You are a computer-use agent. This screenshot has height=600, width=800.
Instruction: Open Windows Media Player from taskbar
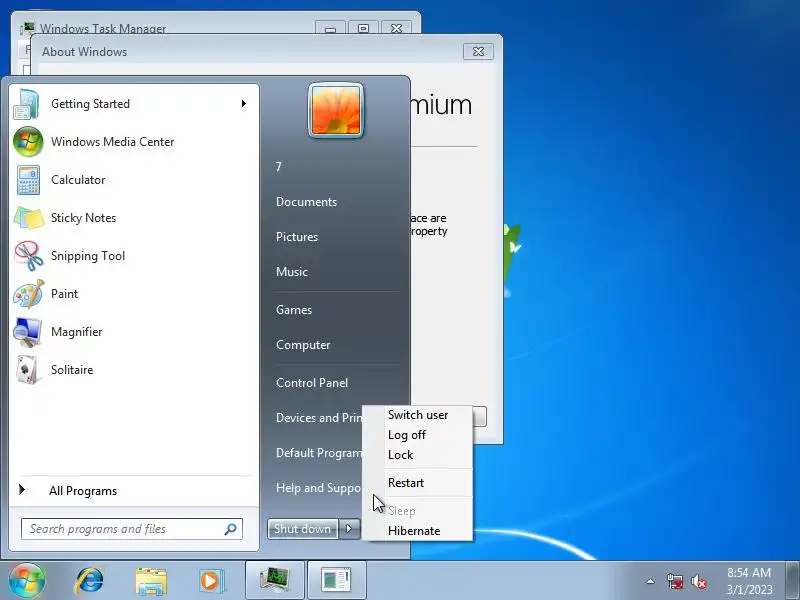pyautogui.click(x=212, y=581)
